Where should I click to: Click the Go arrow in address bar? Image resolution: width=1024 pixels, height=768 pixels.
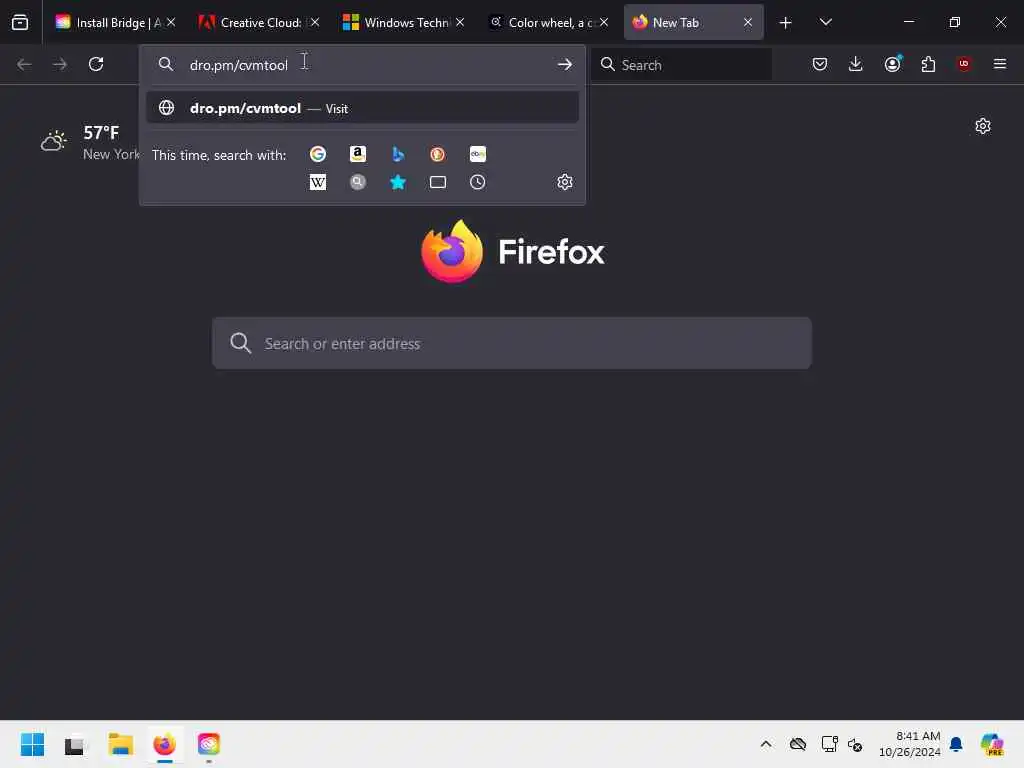click(x=565, y=64)
